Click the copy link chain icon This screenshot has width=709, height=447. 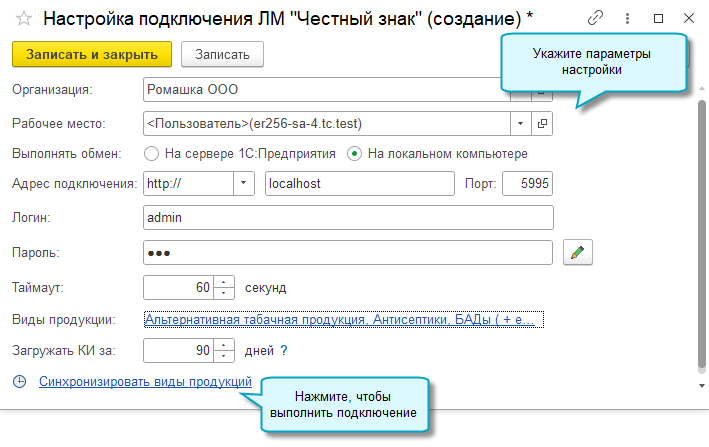point(596,18)
